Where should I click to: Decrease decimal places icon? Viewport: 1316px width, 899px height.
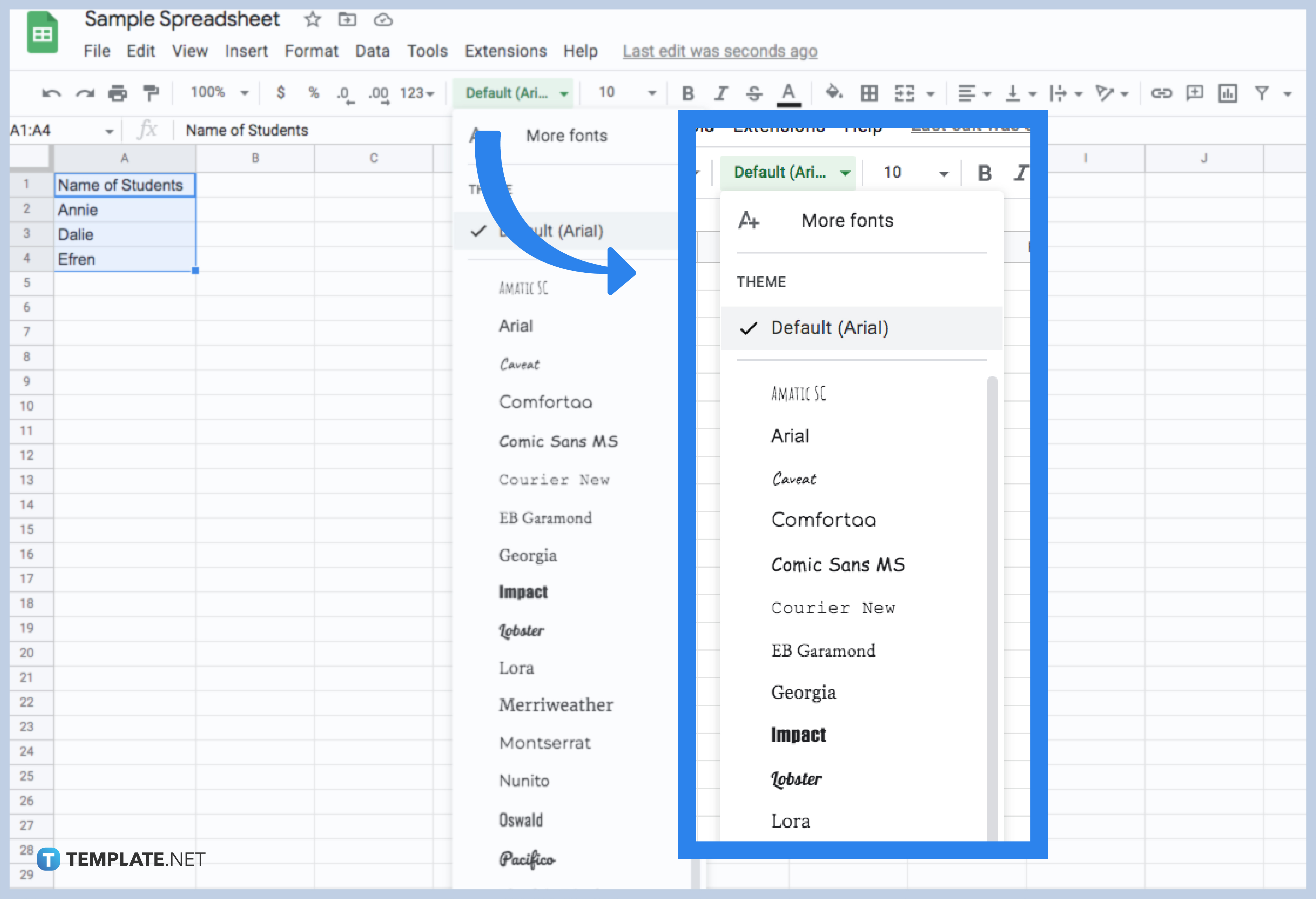pos(344,94)
